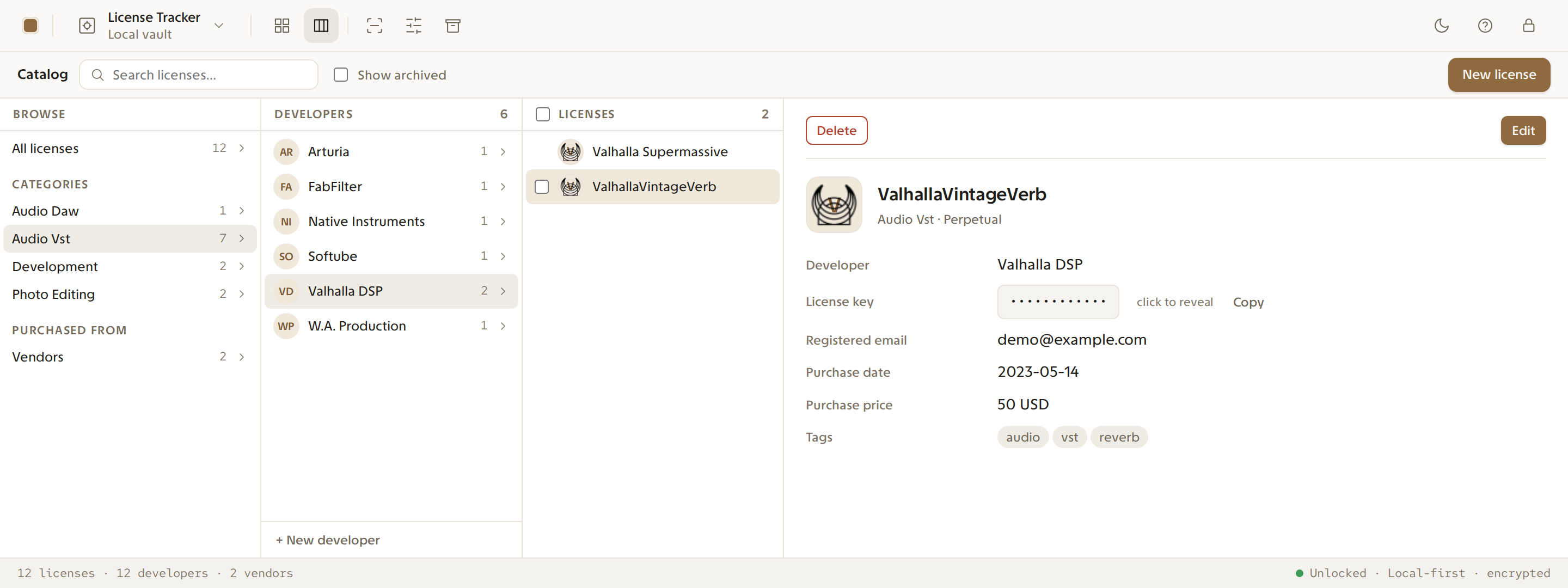Open the Audio Daw category
The height and width of the screenshot is (588, 1568).
130,211
